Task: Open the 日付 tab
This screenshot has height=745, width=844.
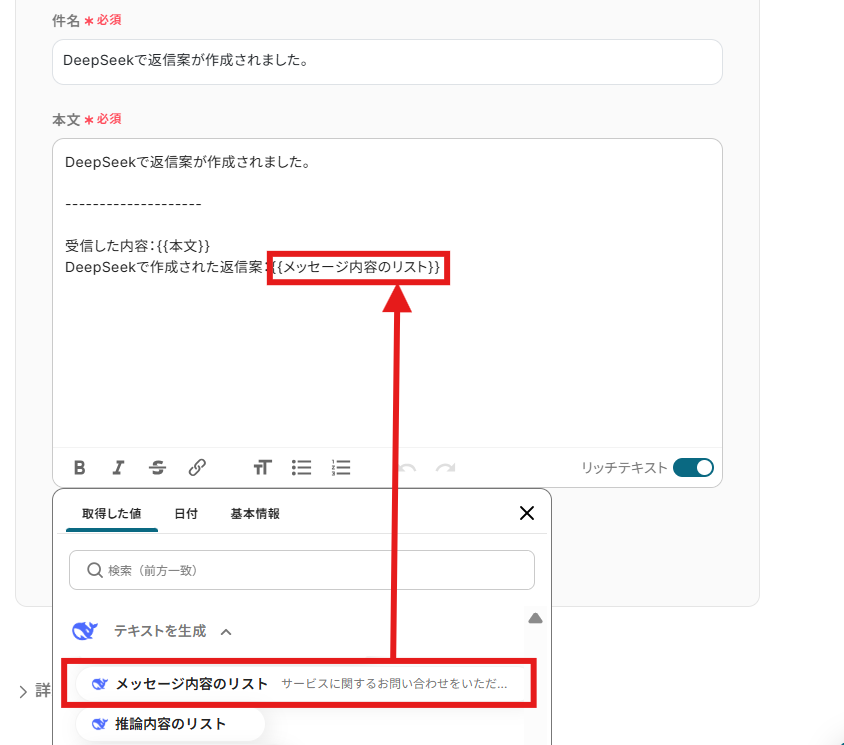Action: click(186, 514)
